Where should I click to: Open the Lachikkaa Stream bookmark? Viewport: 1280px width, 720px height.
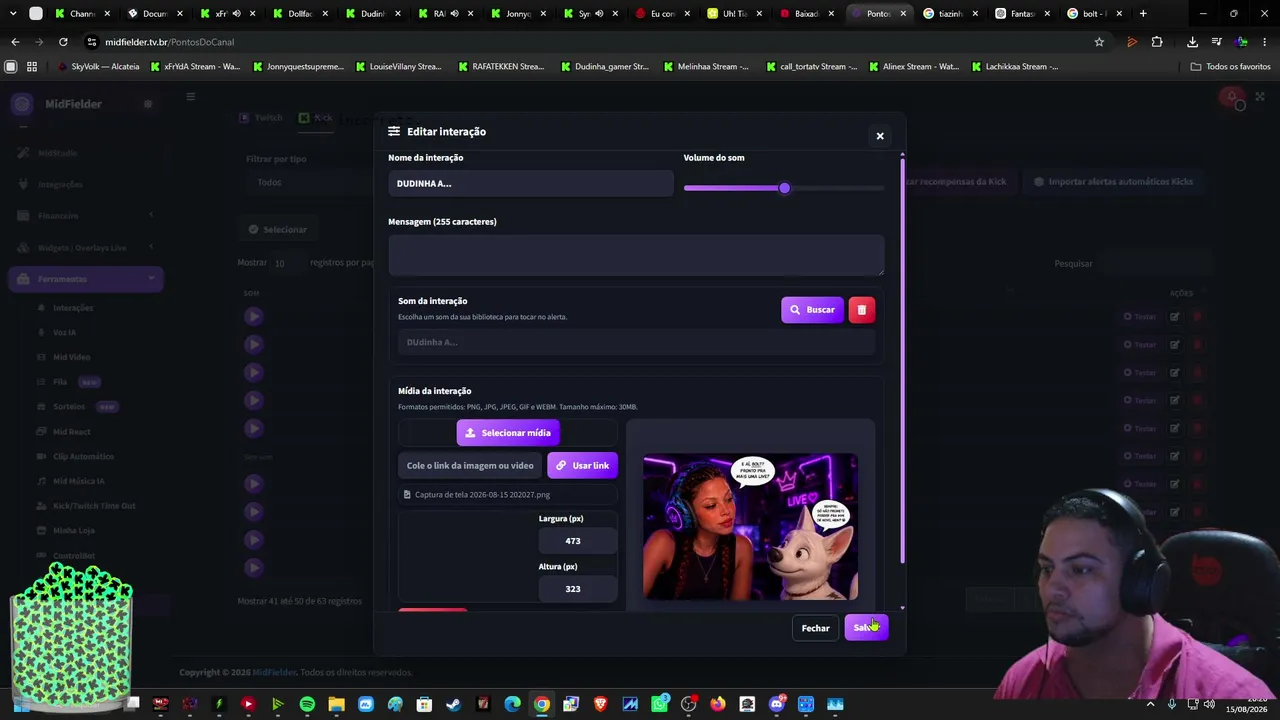[1014, 67]
